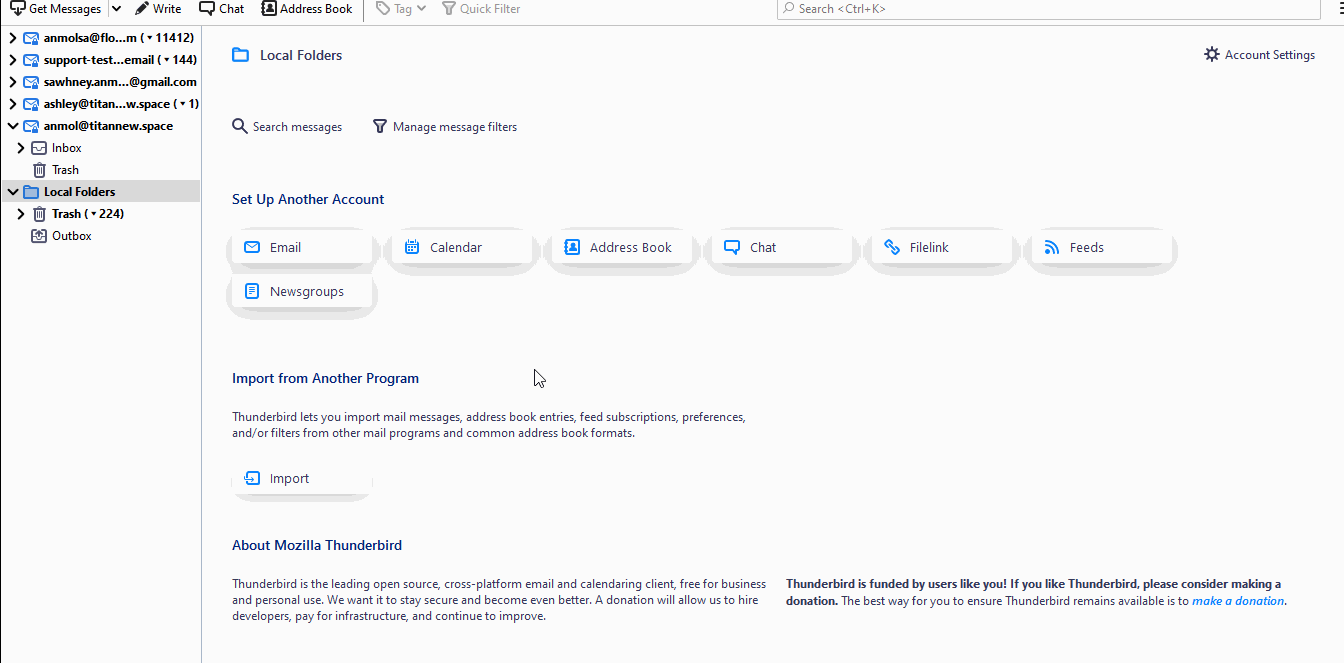Open the Get Messages dropdown arrow

pyautogui.click(x=116, y=9)
